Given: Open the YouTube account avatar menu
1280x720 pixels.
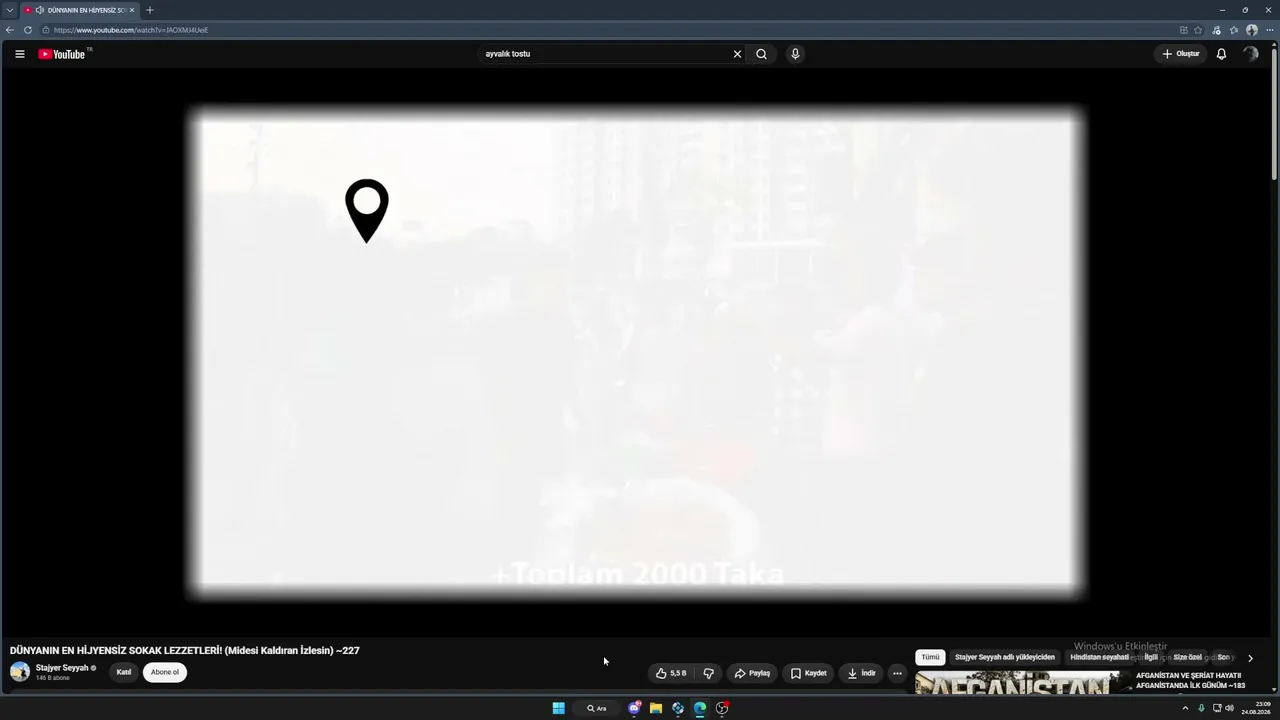Looking at the screenshot, I should (1250, 54).
